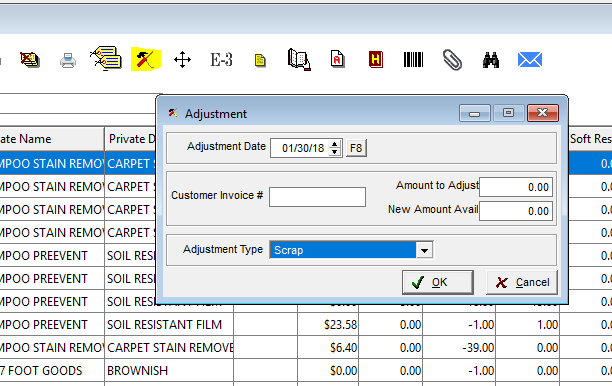612x386 pixels.
Task: Click the '7 FOOT GOODS' cell
Action: click(x=52, y=370)
